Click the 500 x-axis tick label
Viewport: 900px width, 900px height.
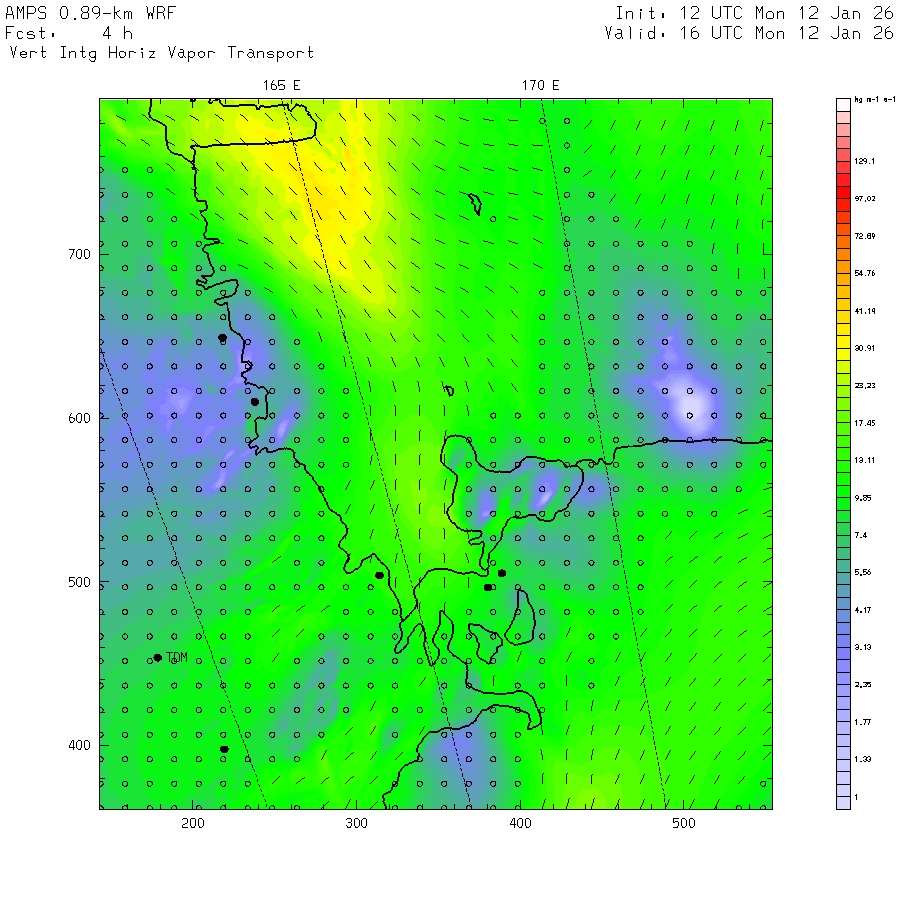pyautogui.click(x=683, y=823)
